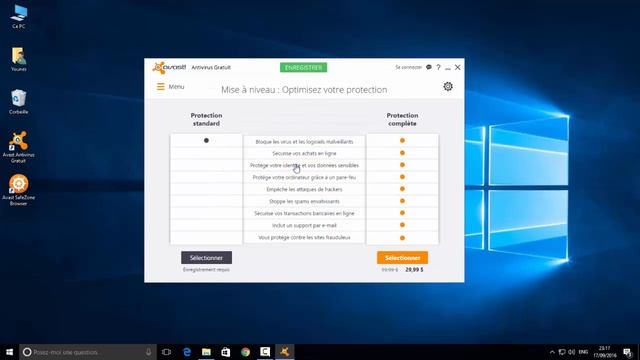This screenshot has height=360, width=640.
Task: Click the green ENREGISTRER button
Action: (x=303, y=67)
